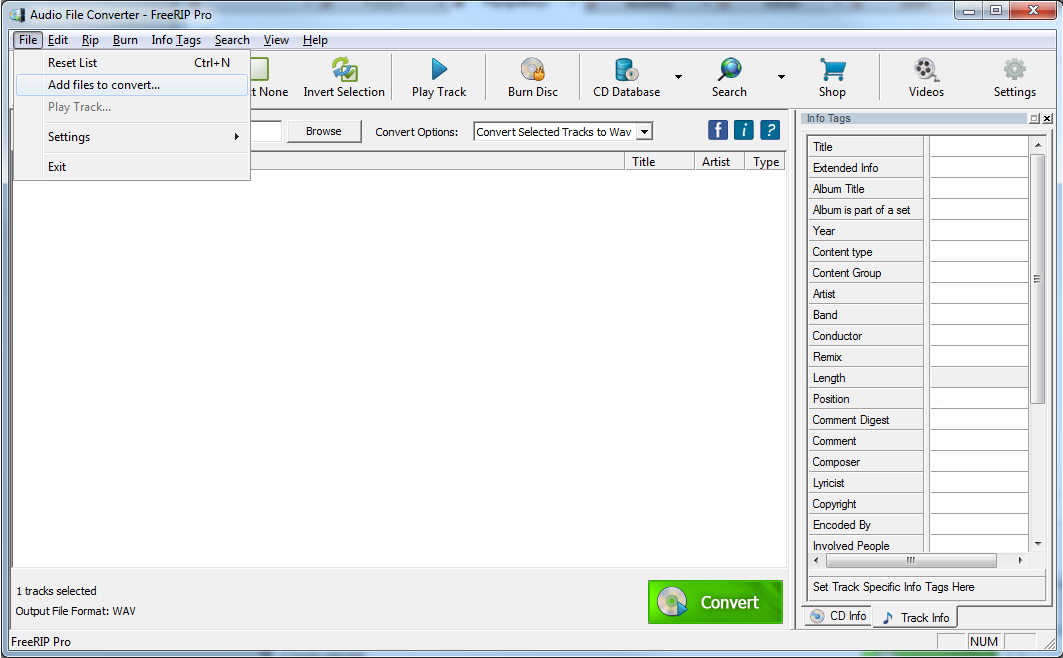This screenshot has width=1063, height=658.
Task: Click the Composer value field
Action: pyautogui.click(x=979, y=461)
